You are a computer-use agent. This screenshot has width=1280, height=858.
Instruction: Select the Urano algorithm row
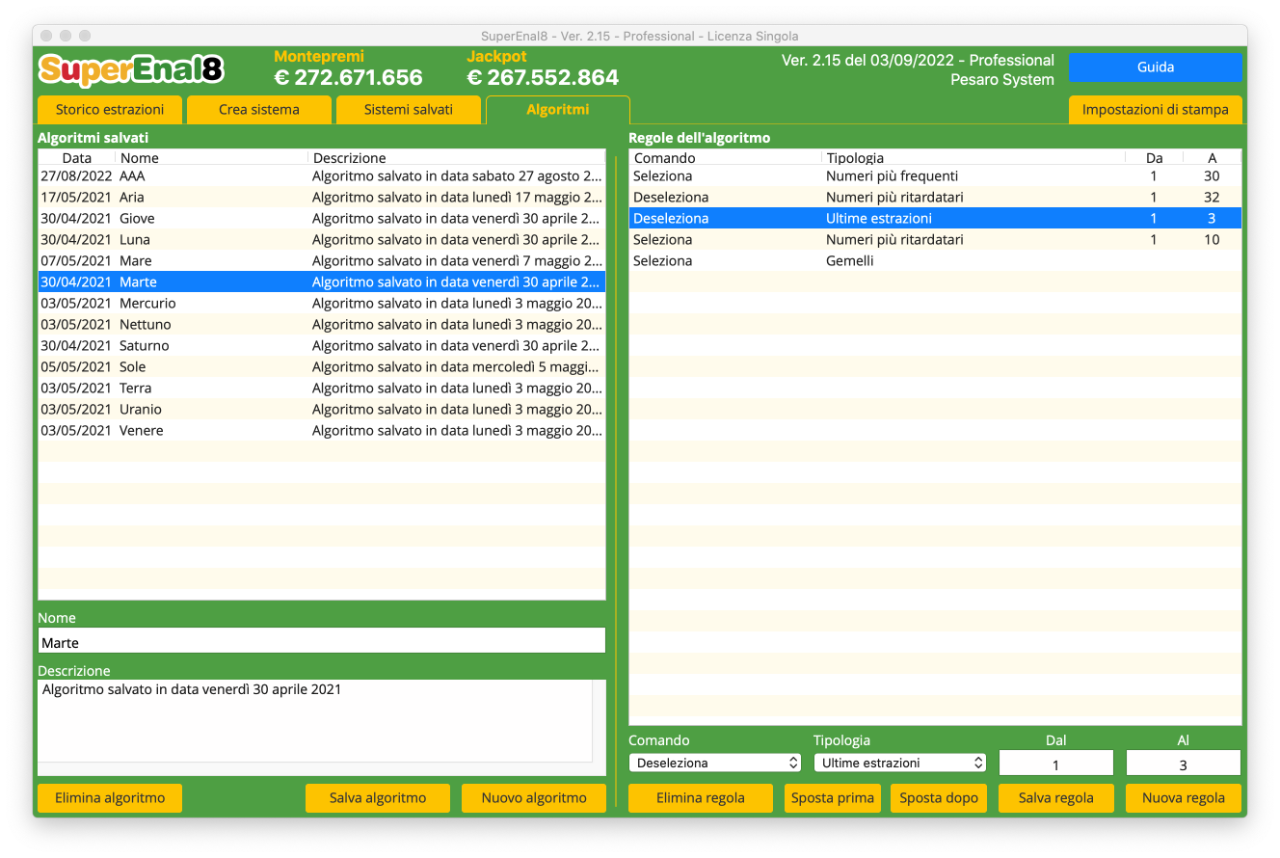click(322, 409)
